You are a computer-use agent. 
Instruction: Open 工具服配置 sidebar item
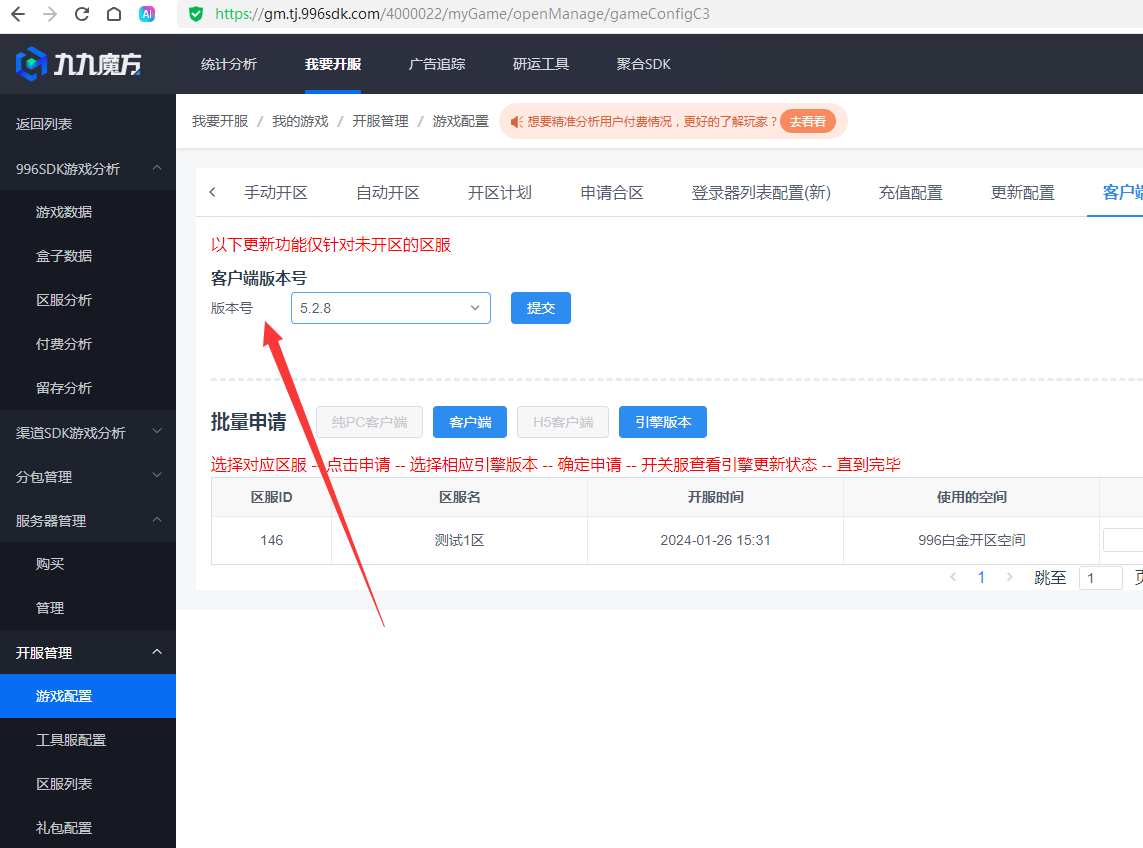pyautogui.click(x=71, y=740)
